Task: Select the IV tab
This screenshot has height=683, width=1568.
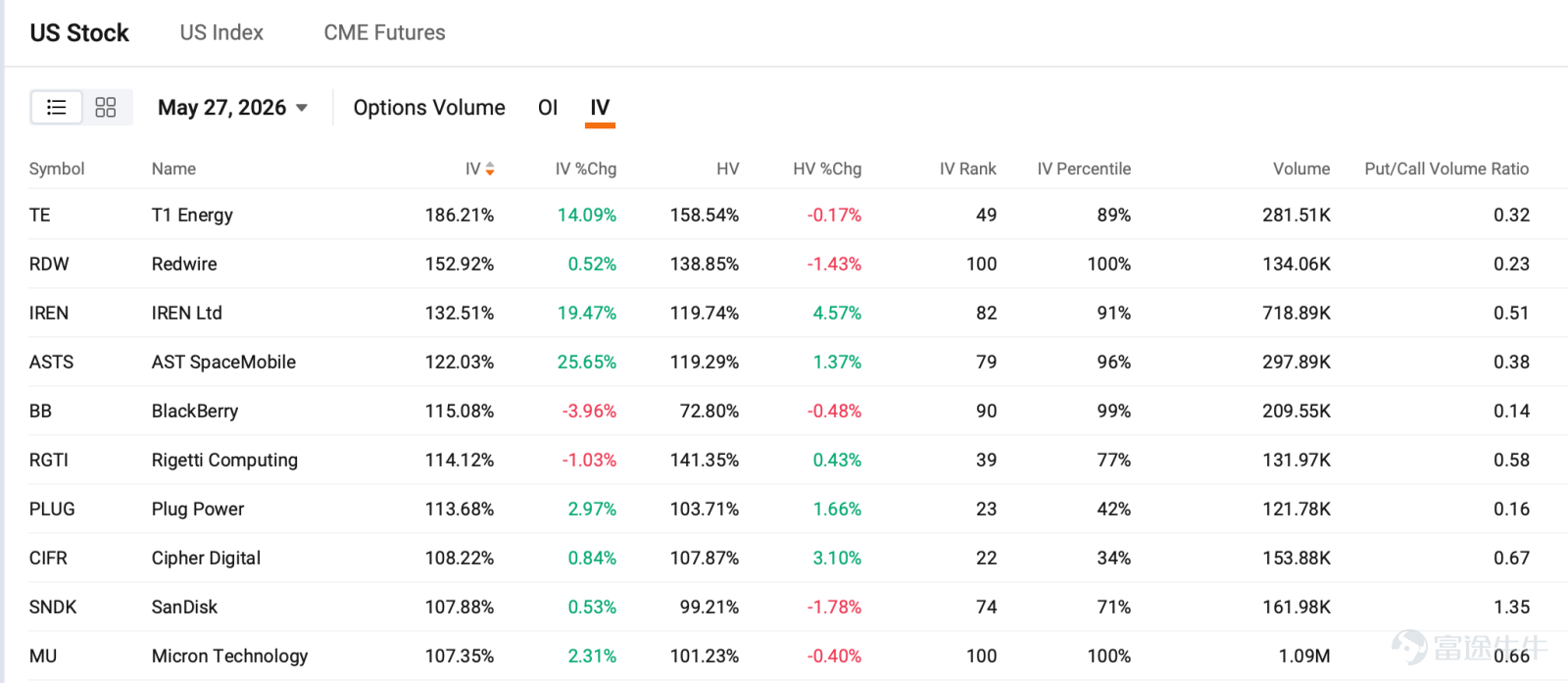Action: (600, 108)
